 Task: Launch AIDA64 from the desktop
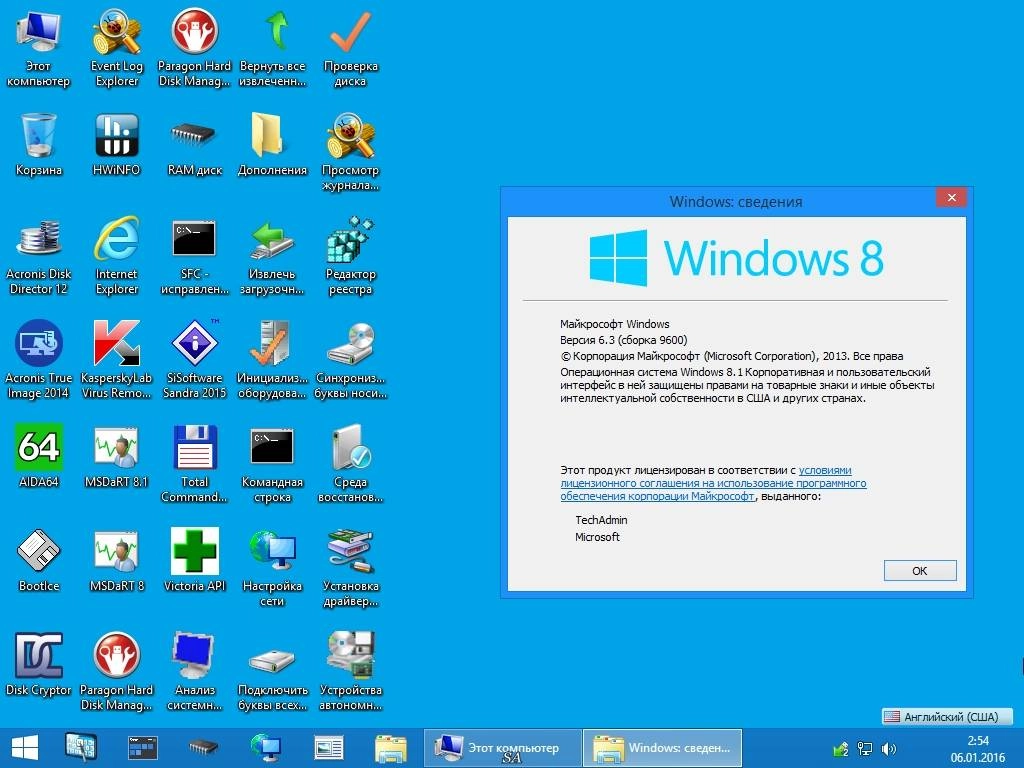pos(39,455)
